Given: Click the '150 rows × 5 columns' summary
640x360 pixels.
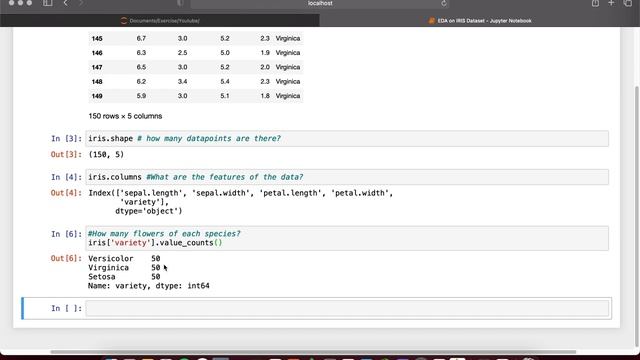Looking at the screenshot, I should tap(125, 116).
